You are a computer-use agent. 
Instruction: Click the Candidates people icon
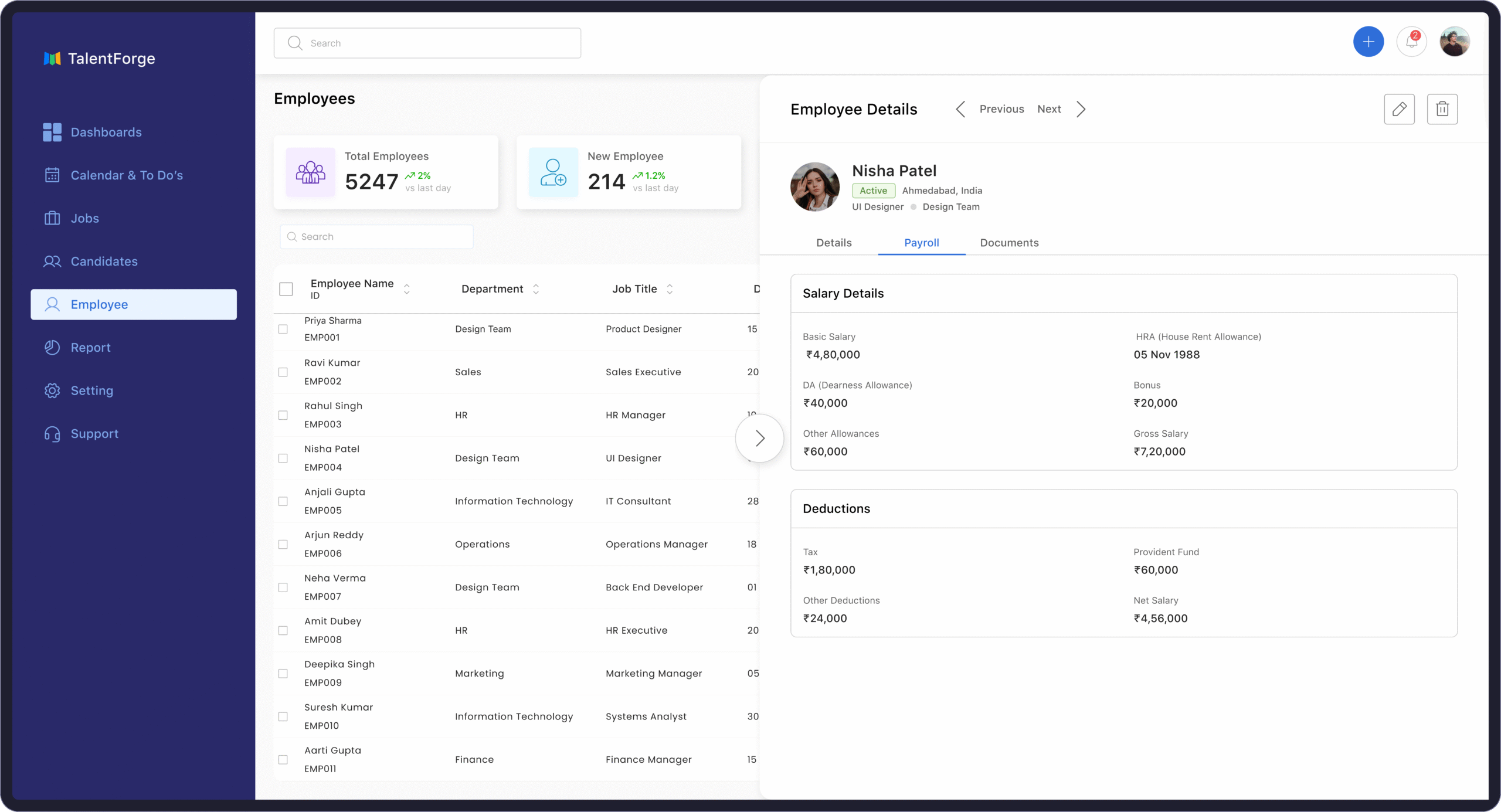pos(52,261)
